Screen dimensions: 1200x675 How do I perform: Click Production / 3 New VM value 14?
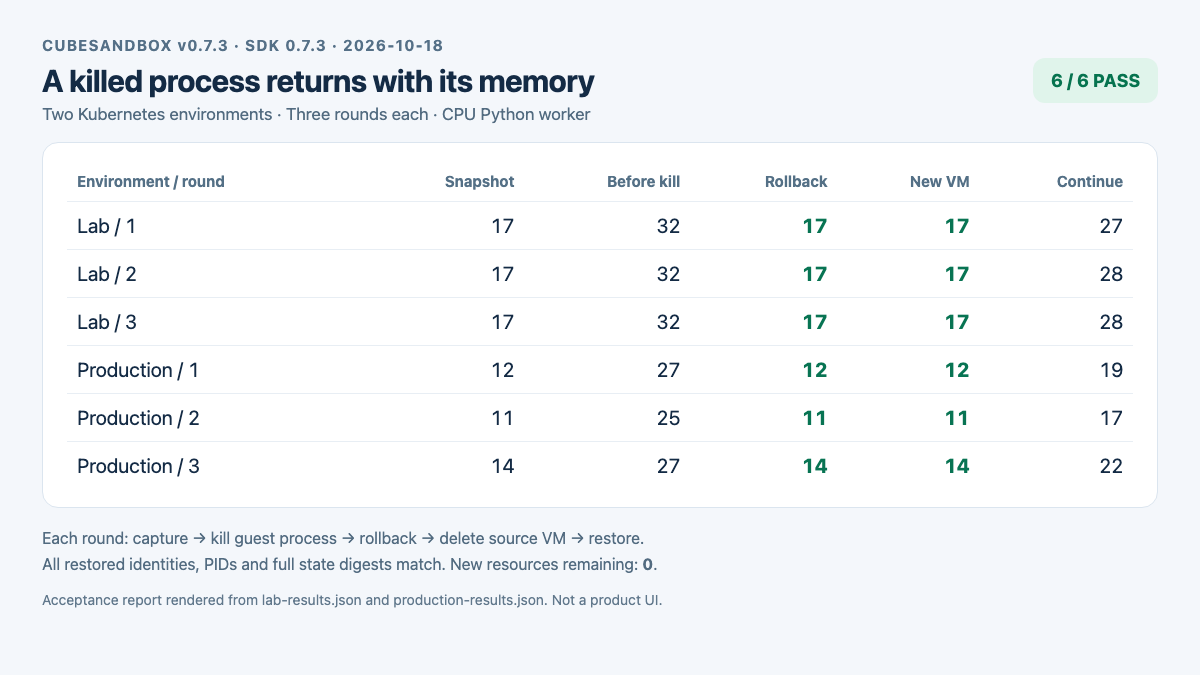click(957, 466)
